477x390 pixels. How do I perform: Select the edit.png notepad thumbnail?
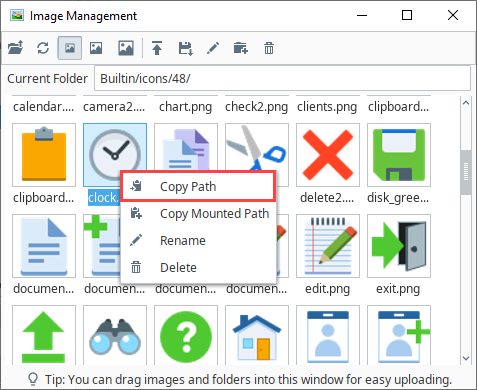328,246
